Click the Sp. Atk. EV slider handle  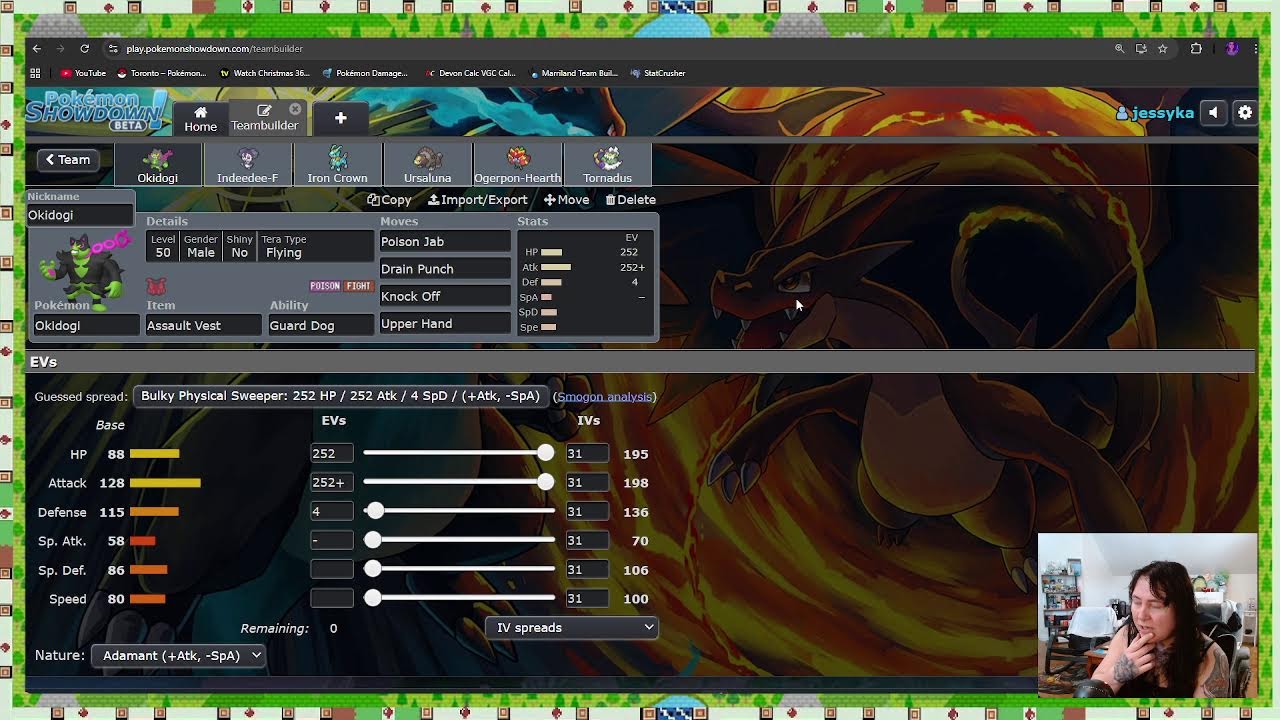tap(373, 540)
